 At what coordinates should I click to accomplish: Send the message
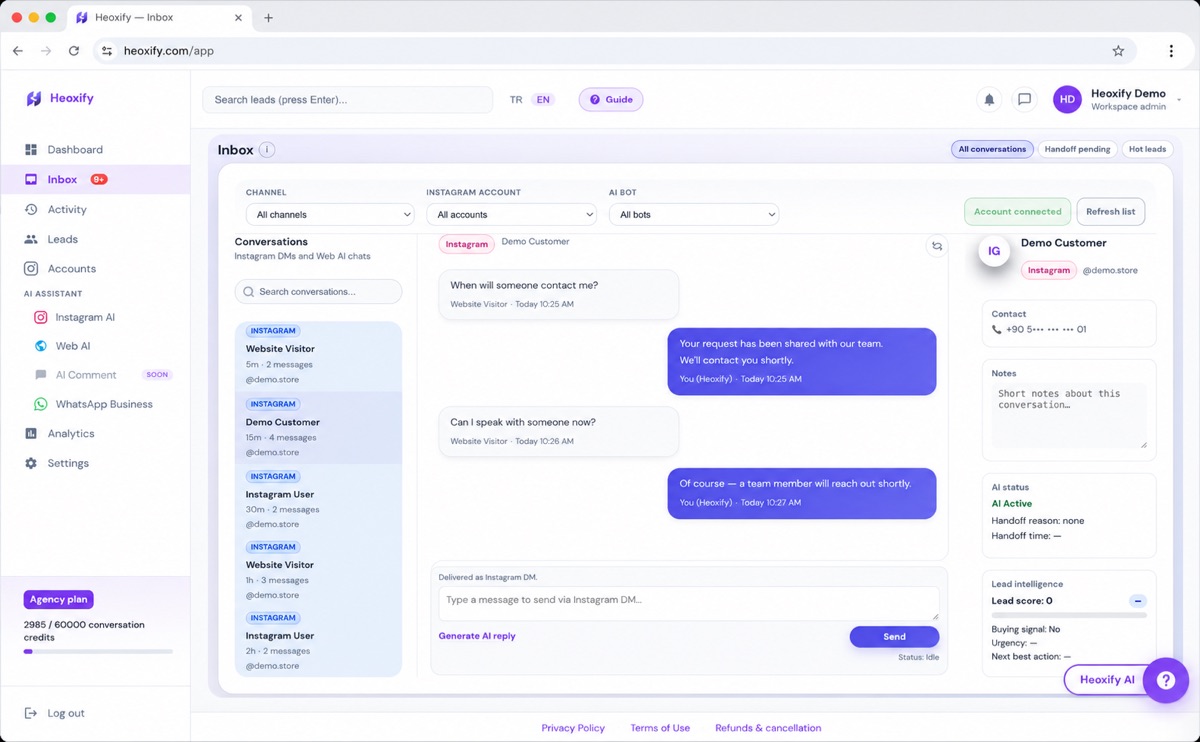coord(894,637)
